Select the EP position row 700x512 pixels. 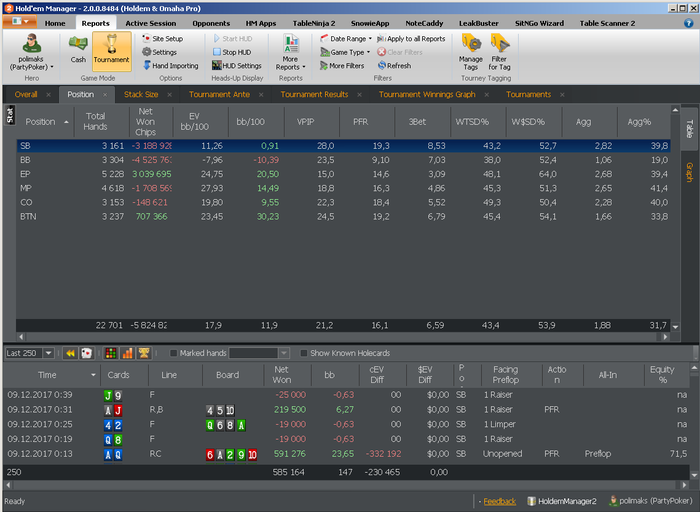tap(343, 174)
